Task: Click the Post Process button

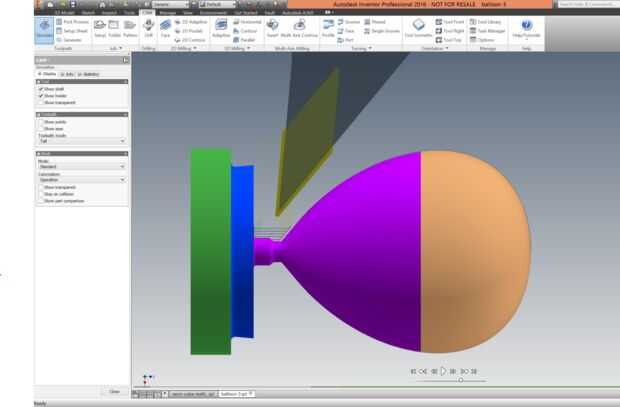Action: pyautogui.click(x=72, y=22)
